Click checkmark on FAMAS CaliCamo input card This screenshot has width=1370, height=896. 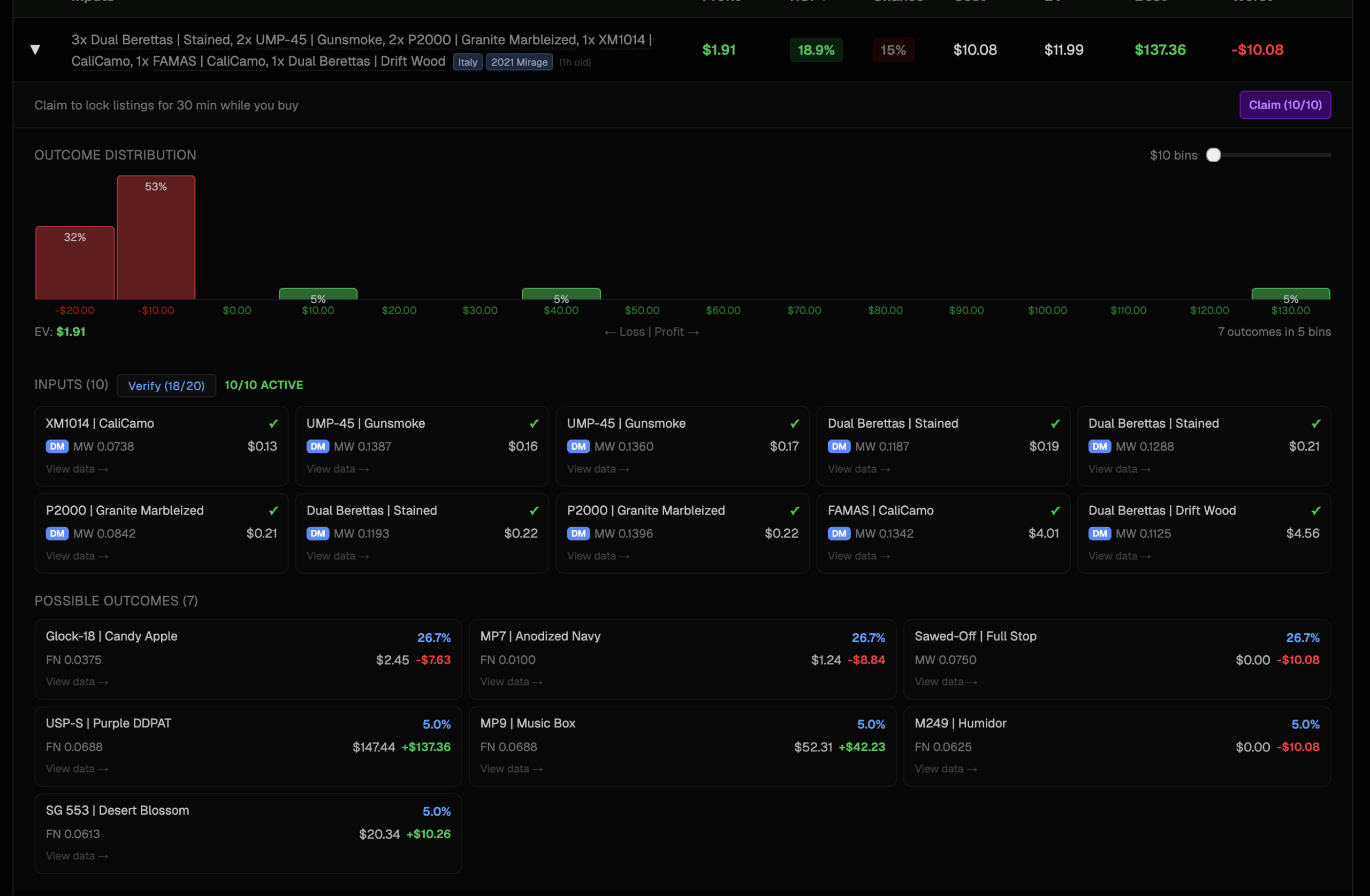(x=1055, y=511)
